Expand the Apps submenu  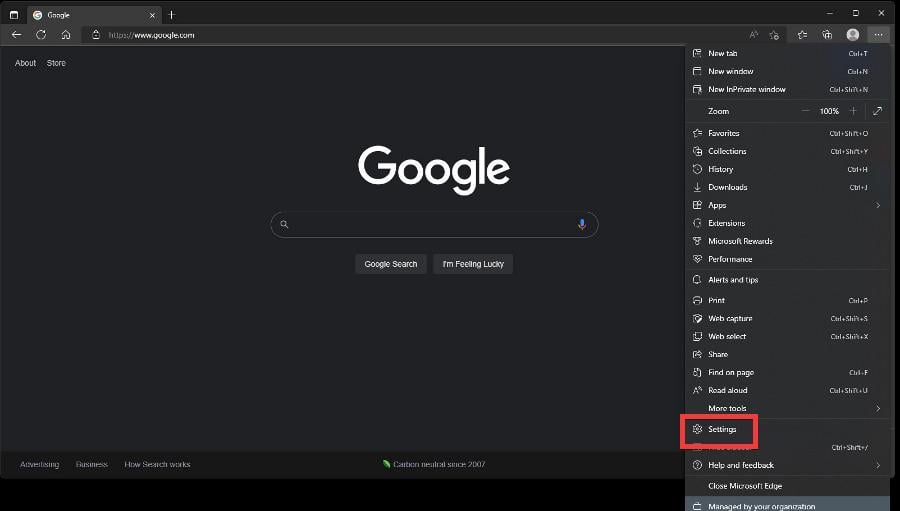787,206
